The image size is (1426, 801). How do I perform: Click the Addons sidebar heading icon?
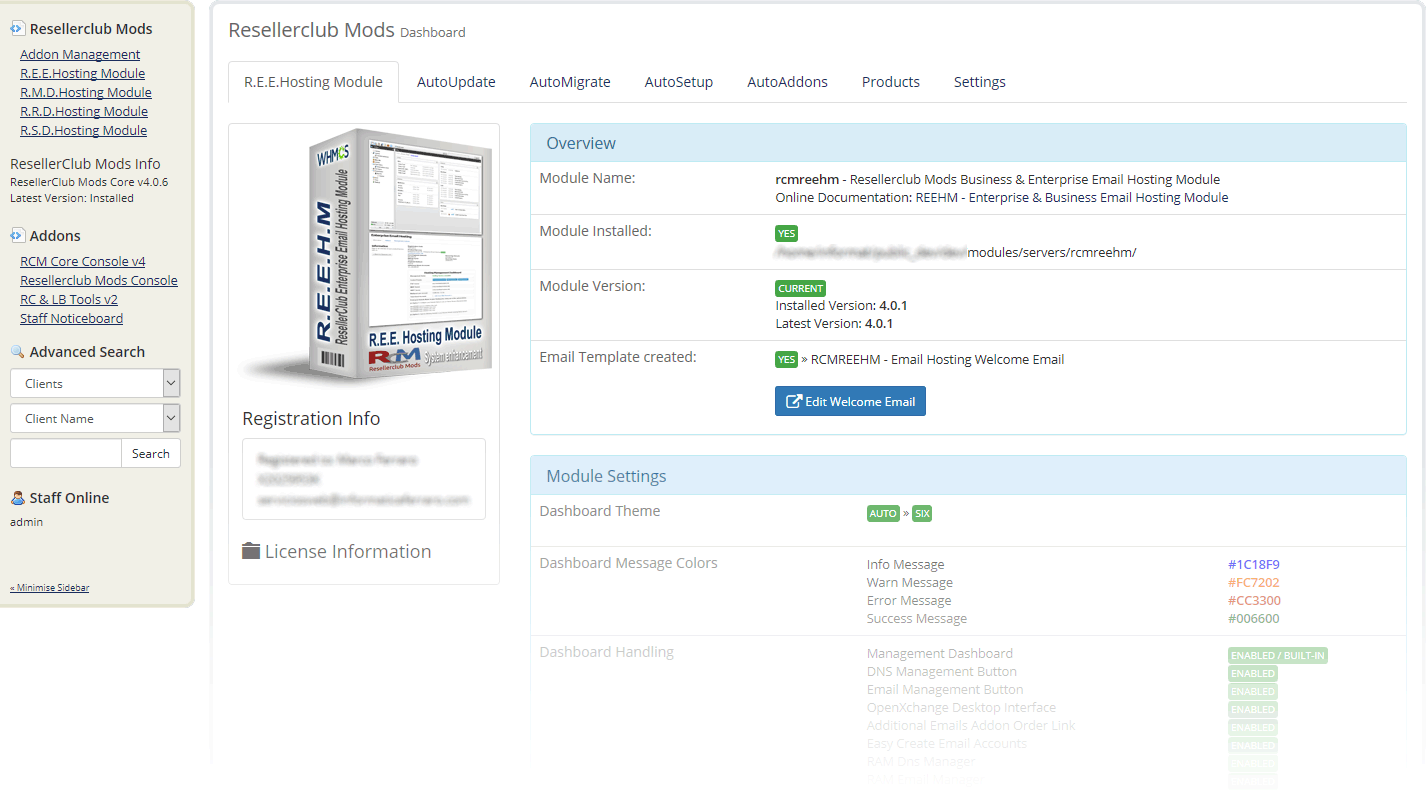click(x=17, y=236)
